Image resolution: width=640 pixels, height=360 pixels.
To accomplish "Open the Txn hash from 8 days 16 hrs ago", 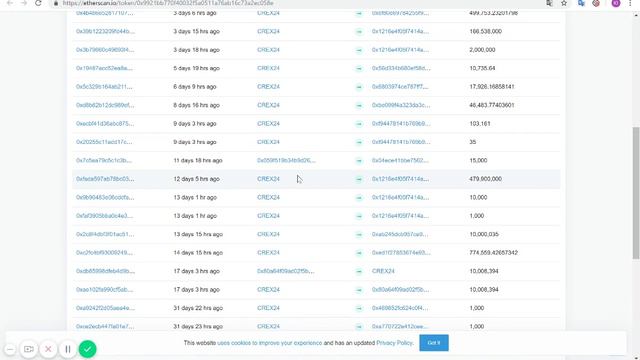I will 104,105.
